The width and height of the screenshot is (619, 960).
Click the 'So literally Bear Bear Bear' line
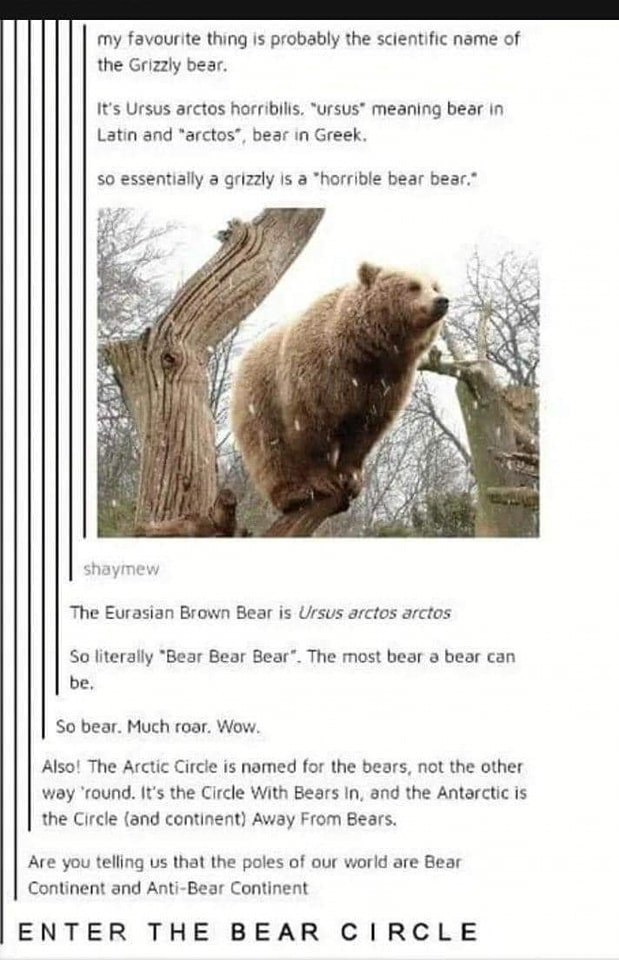(293, 657)
